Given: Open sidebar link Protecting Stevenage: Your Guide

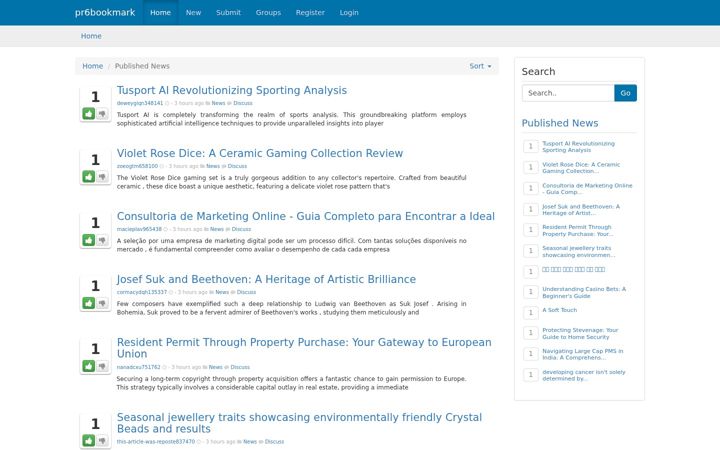Looking at the screenshot, I should coord(580,333).
